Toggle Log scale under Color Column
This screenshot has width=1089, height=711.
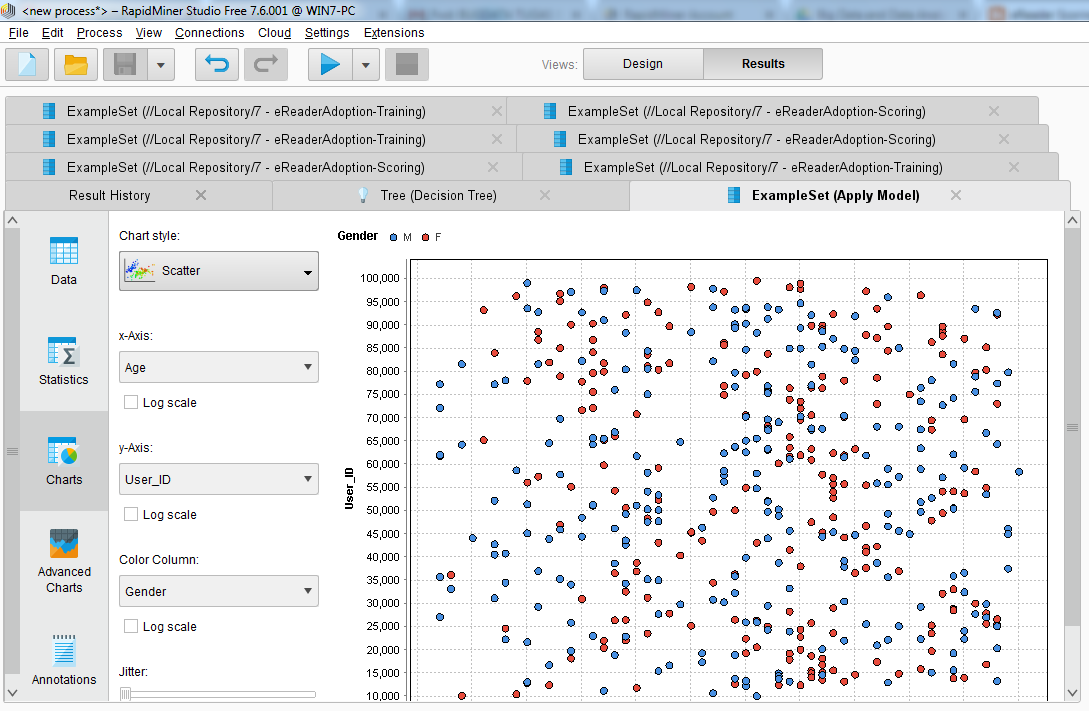tap(130, 626)
